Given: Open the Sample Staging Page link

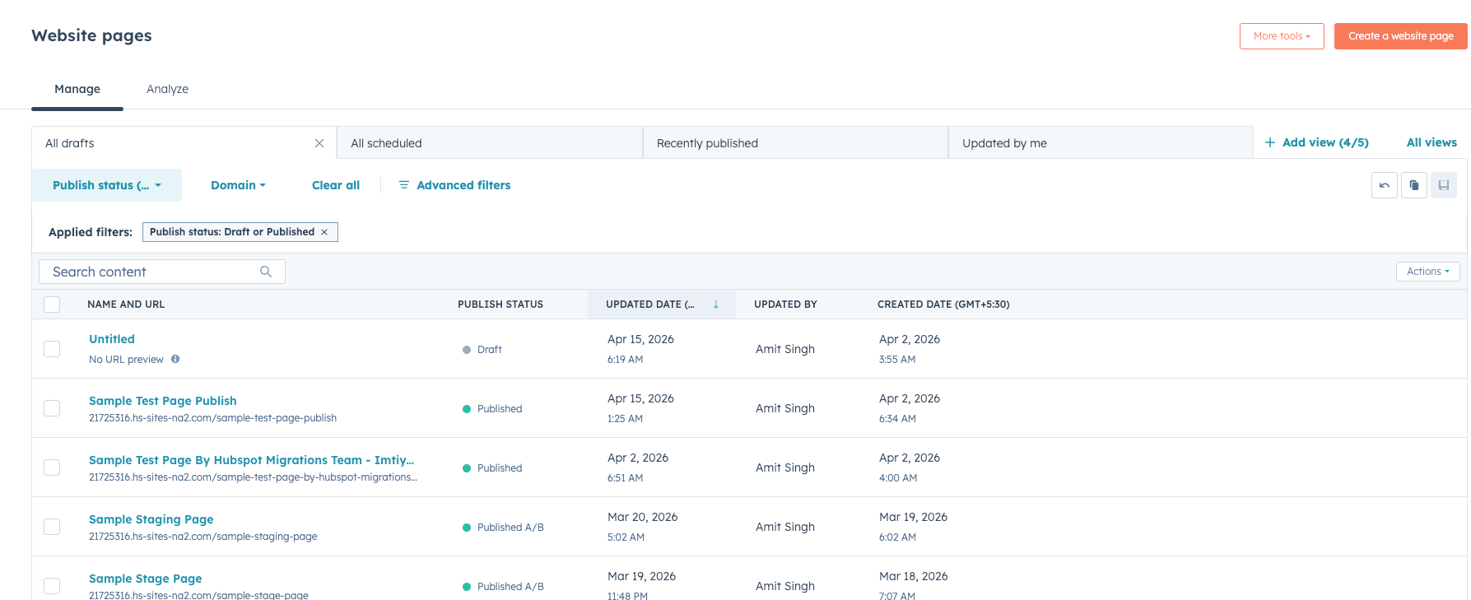Looking at the screenshot, I should pos(151,519).
